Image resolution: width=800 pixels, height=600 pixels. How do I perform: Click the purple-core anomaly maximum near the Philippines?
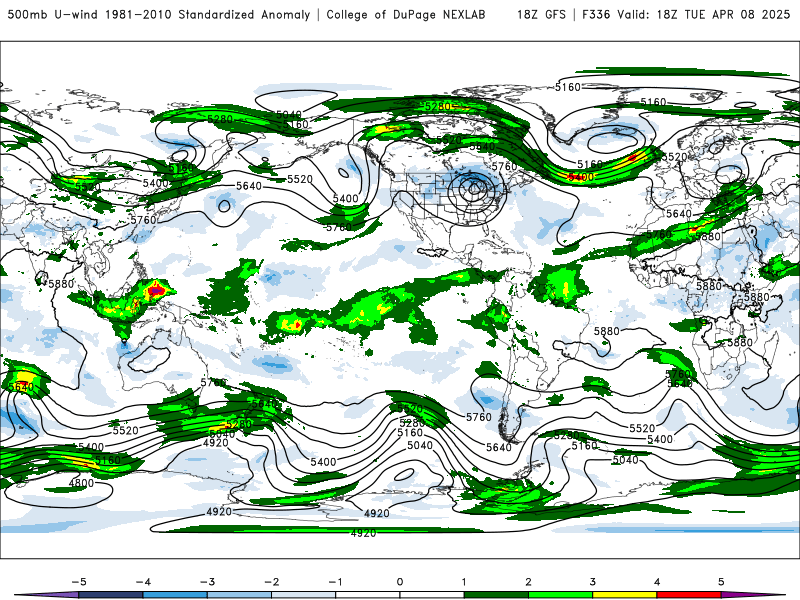(x=156, y=291)
